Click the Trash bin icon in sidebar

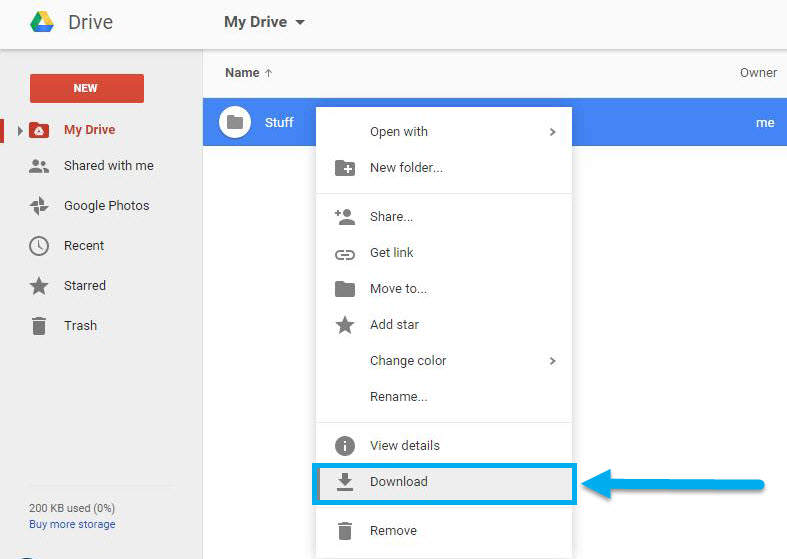pyautogui.click(x=39, y=326)
